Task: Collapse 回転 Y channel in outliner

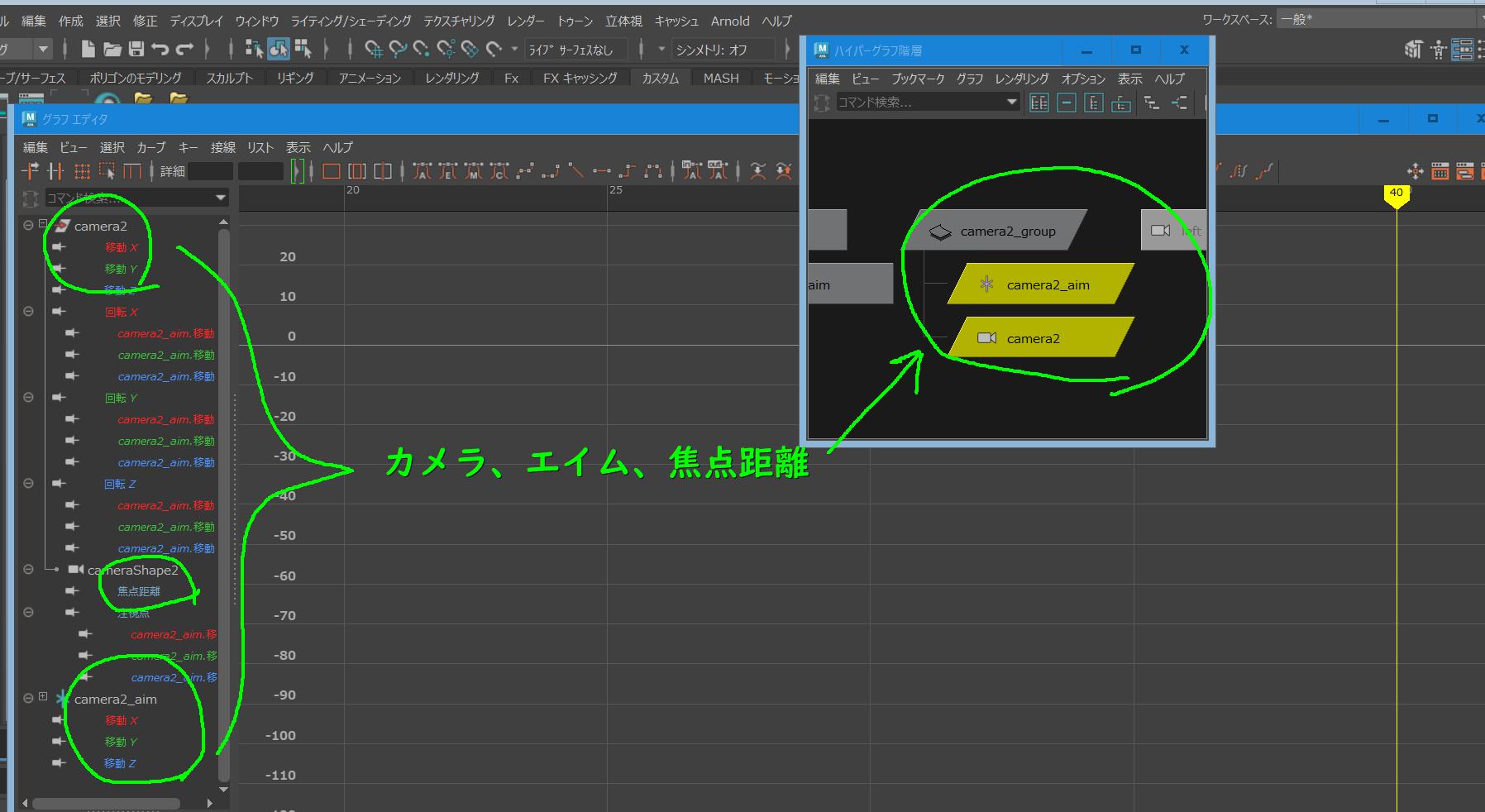Action: 29,398
